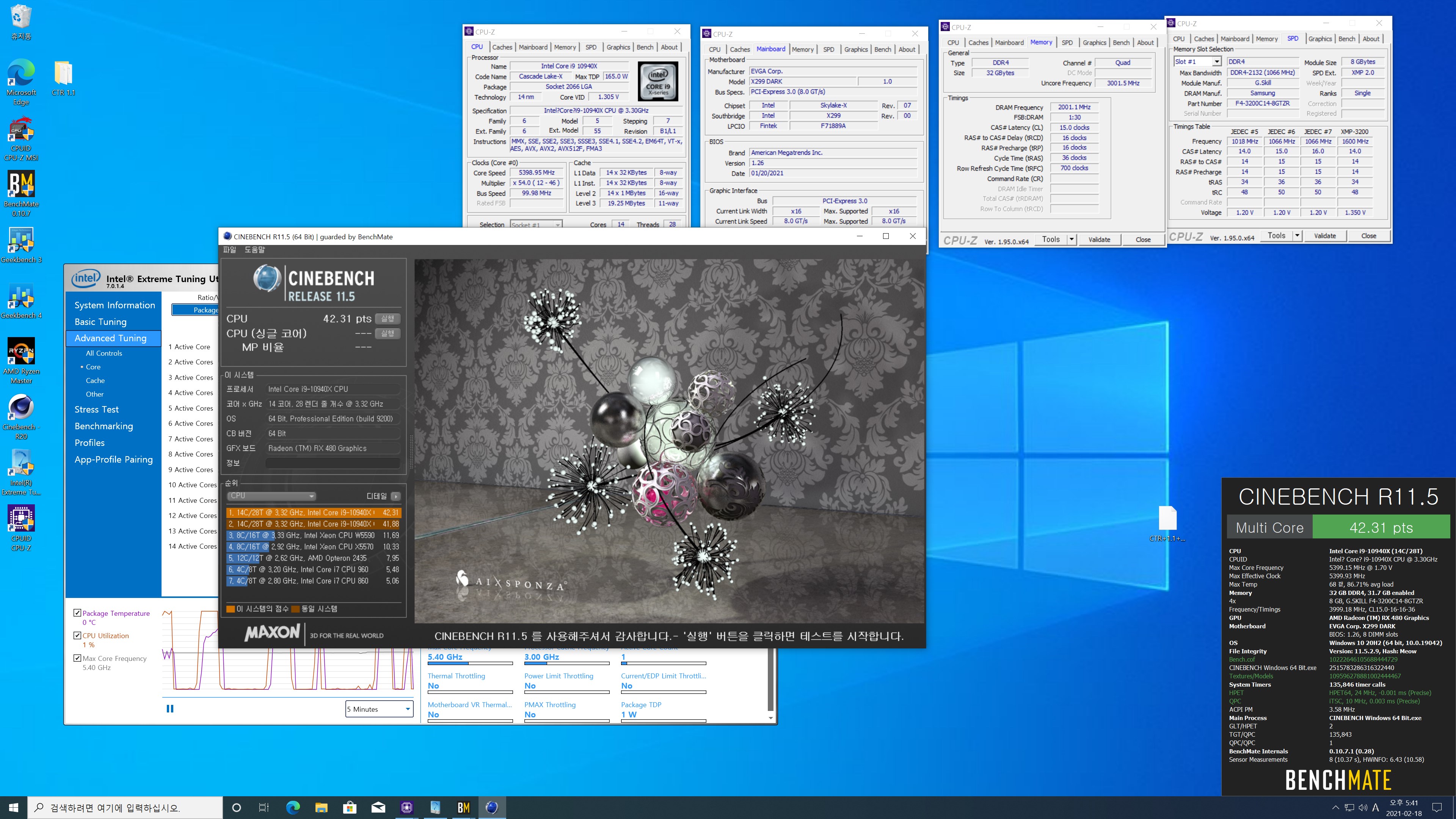Viewport: 1456px width, 819px height.
Task: Open the Microsoft Edge desktop shortcut
Action: tap(21, 82)
